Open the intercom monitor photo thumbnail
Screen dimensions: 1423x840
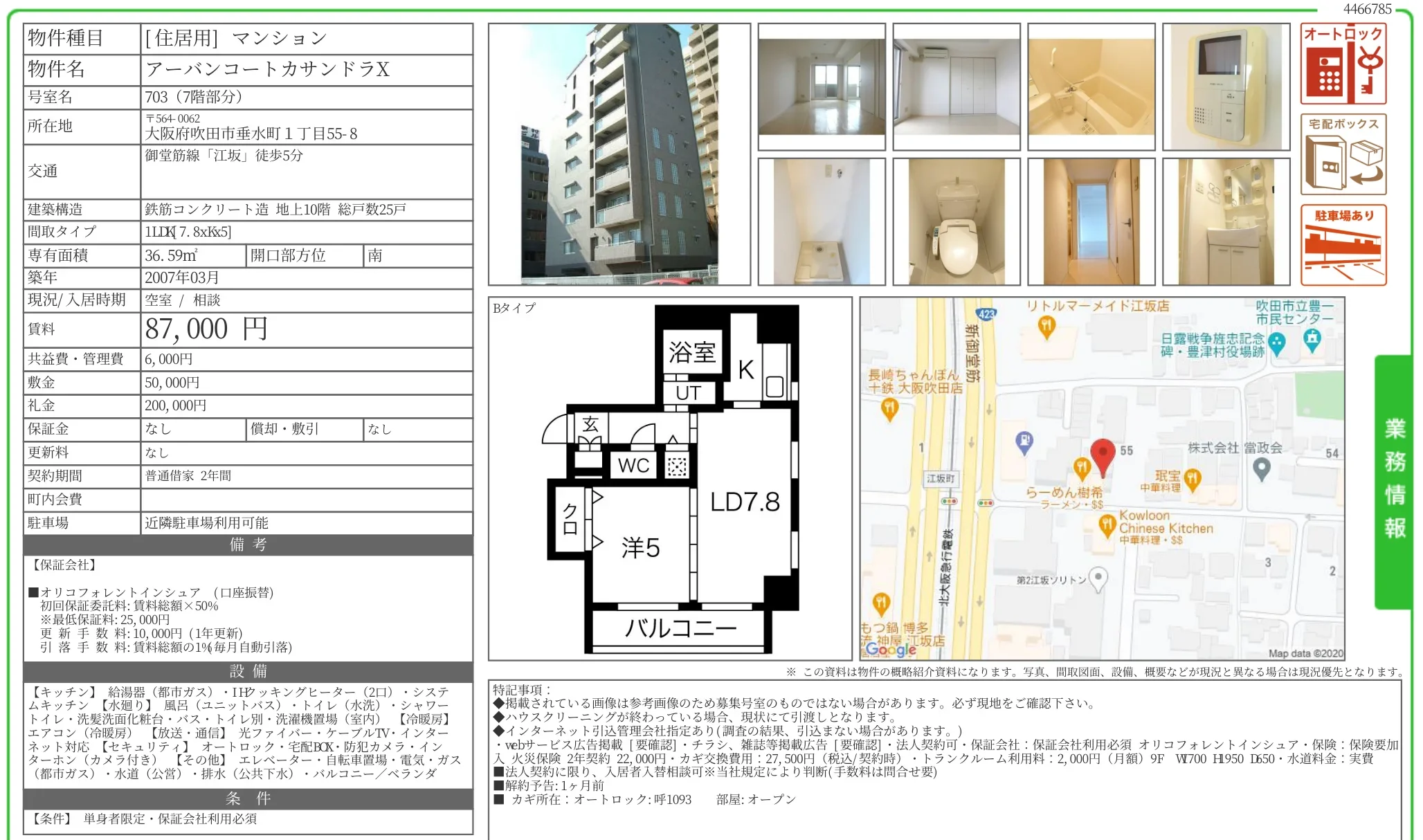1226,86
